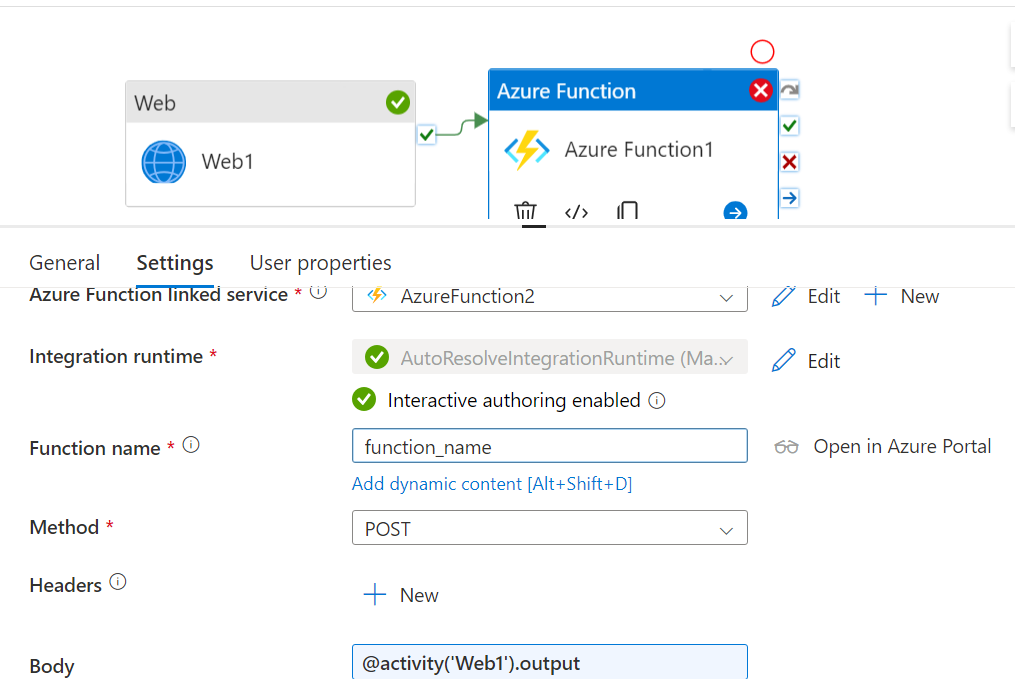This screenshot has width=1015, height=683.
Task: Show info about Azure Function linked service
Action: click(318, 292)
